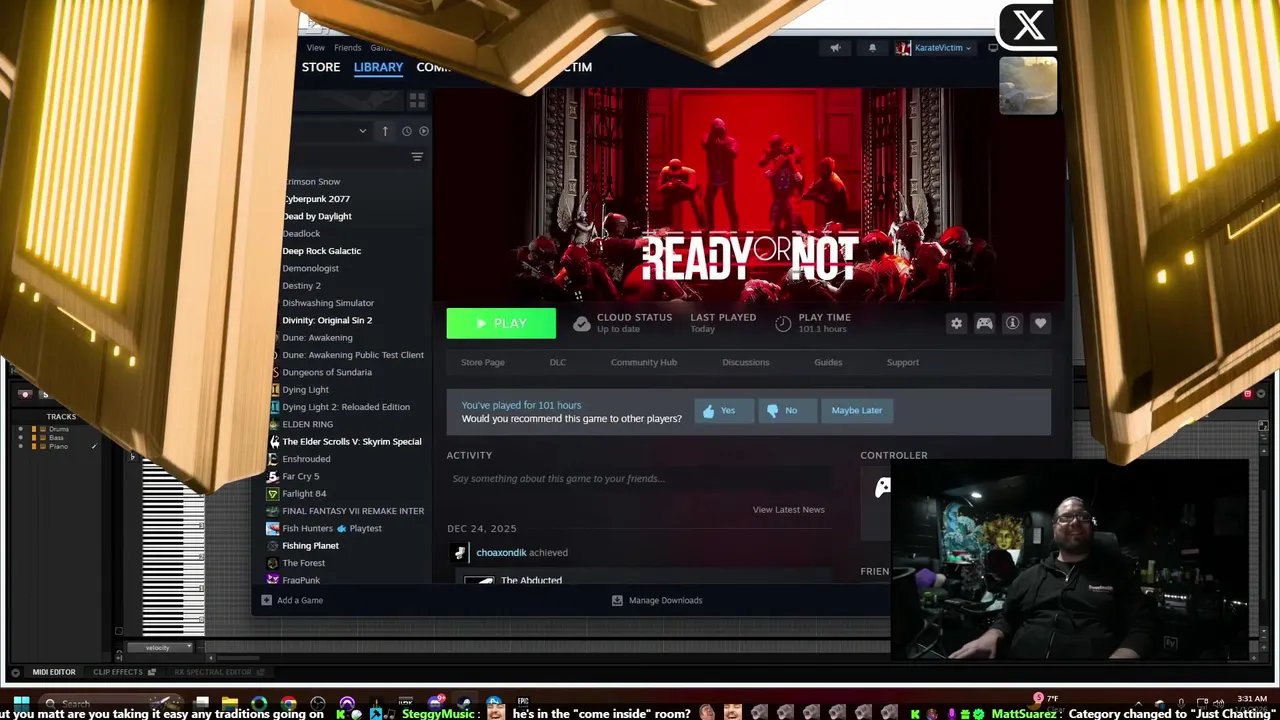Open Ready or Not game settings gear
This screenshot has width=1280, height=720.
(x=956, y=323)
